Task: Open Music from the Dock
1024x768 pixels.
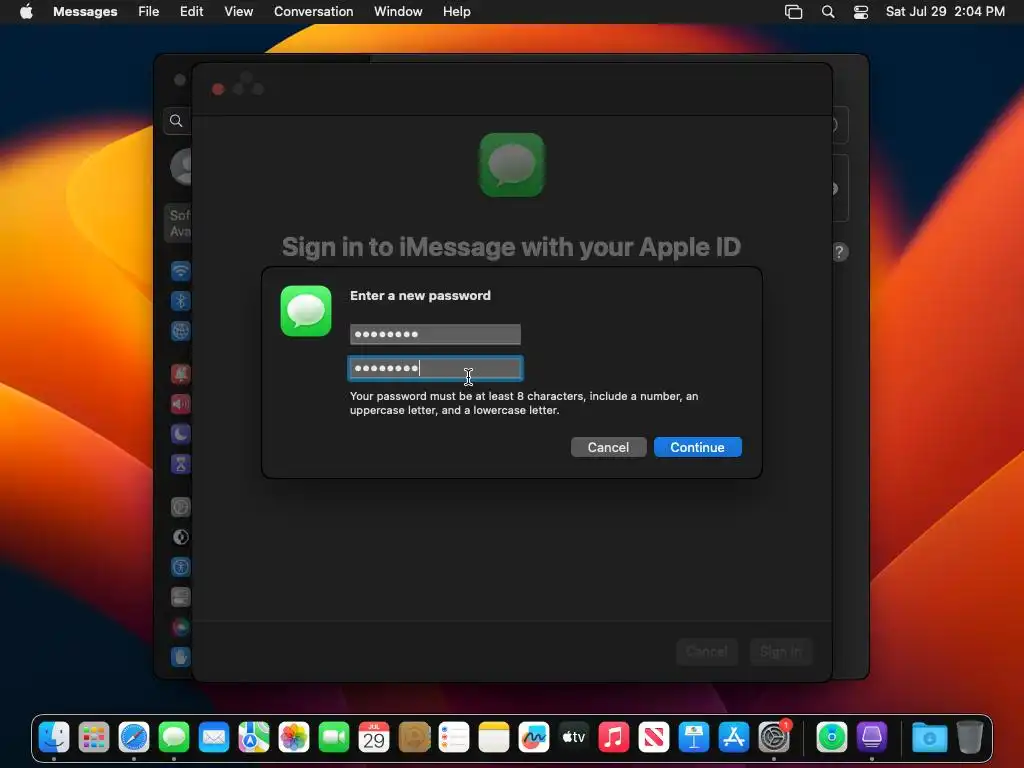Action: coord(614,737)
